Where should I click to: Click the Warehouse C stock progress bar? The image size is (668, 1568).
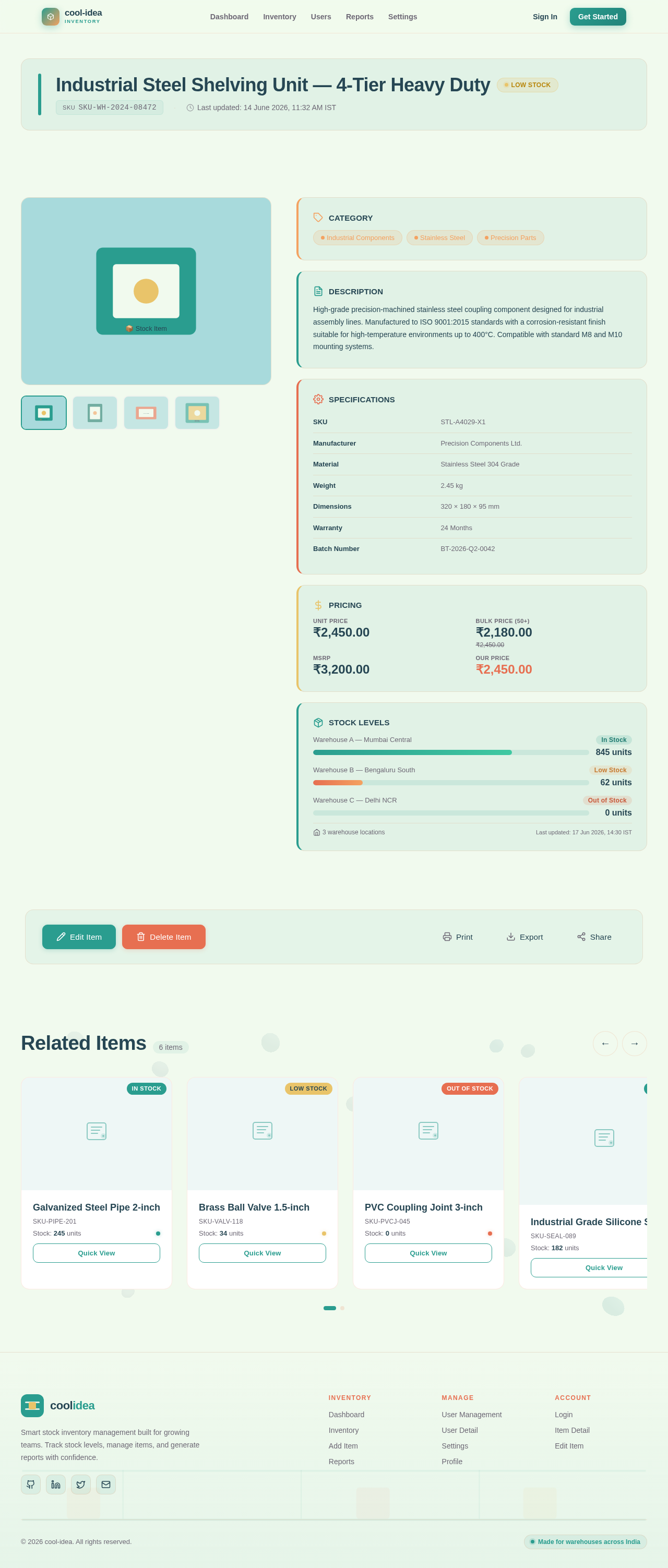(x=451, y=813)
